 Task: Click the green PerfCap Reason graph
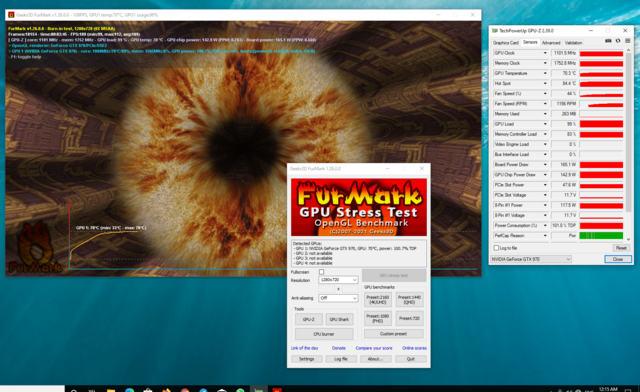coord(601,236)
